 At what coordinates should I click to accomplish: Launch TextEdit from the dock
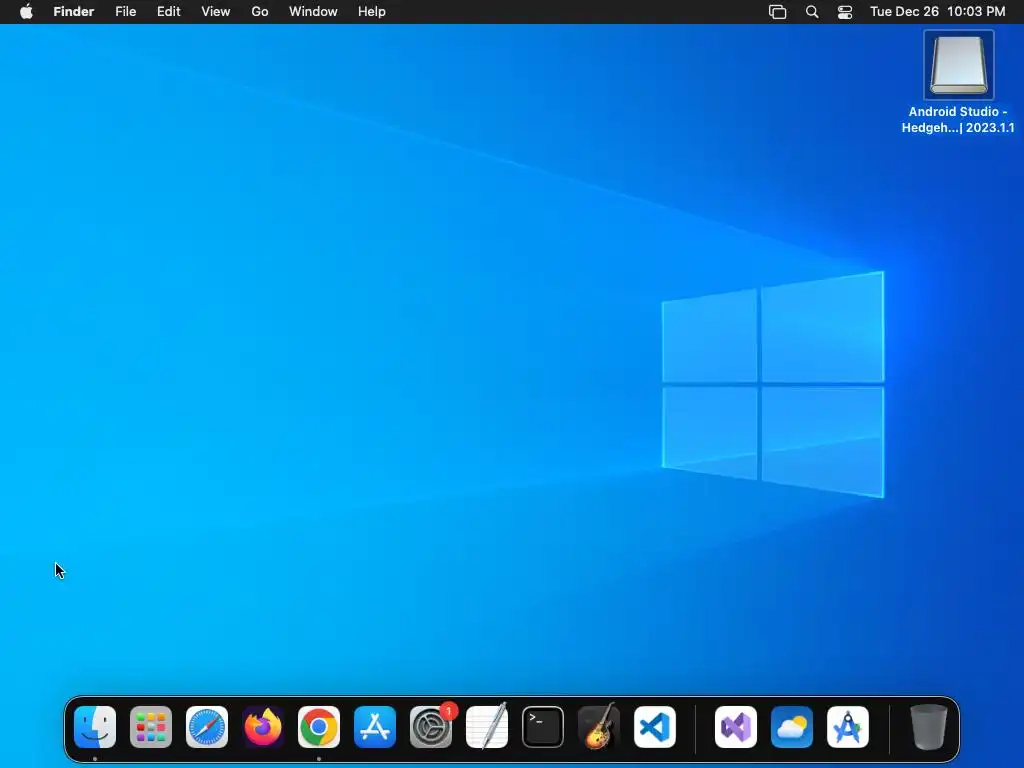click(487, 727)
